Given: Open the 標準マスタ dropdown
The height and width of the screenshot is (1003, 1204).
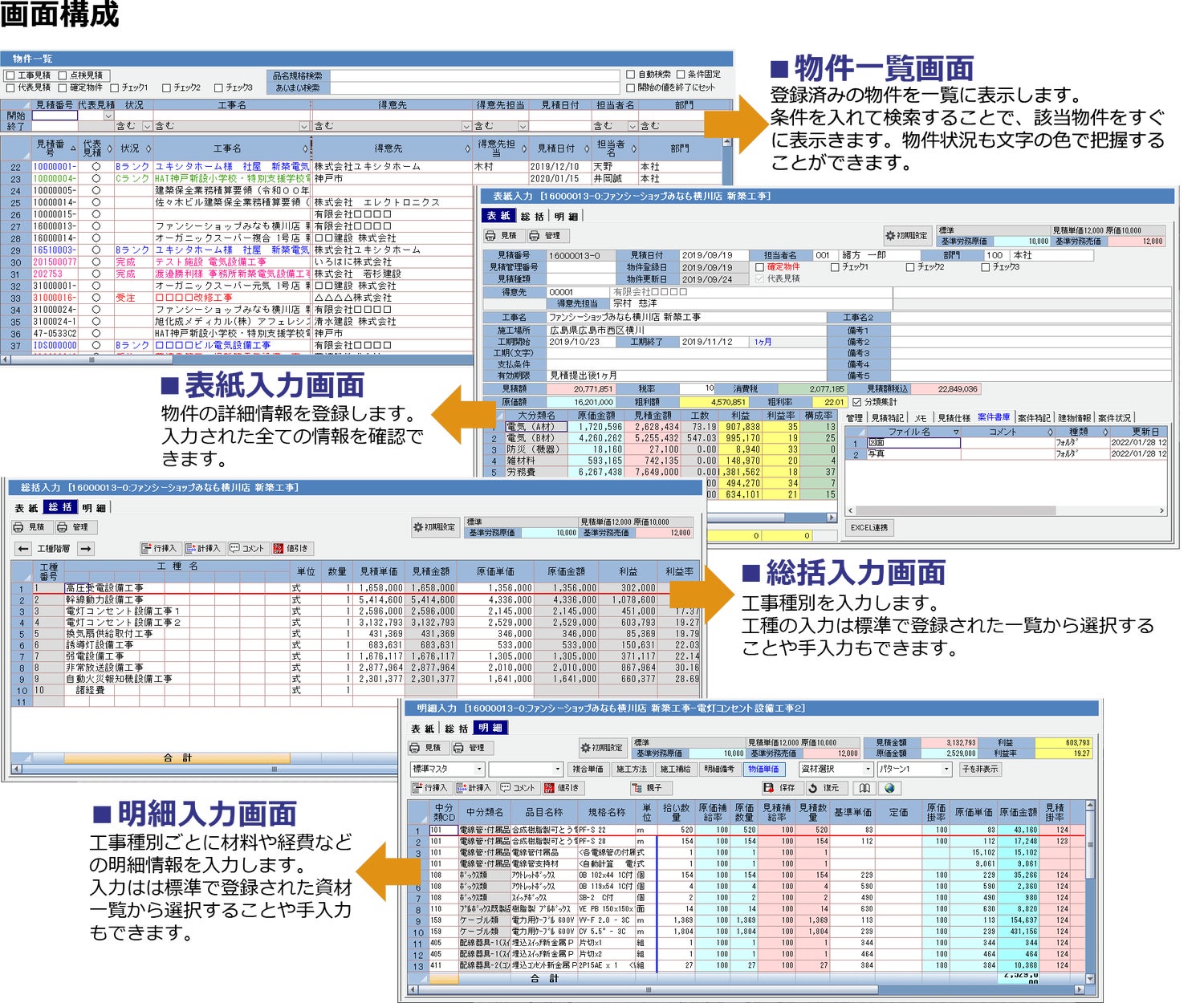Looking at the screenshot, I should pos(479,769).
